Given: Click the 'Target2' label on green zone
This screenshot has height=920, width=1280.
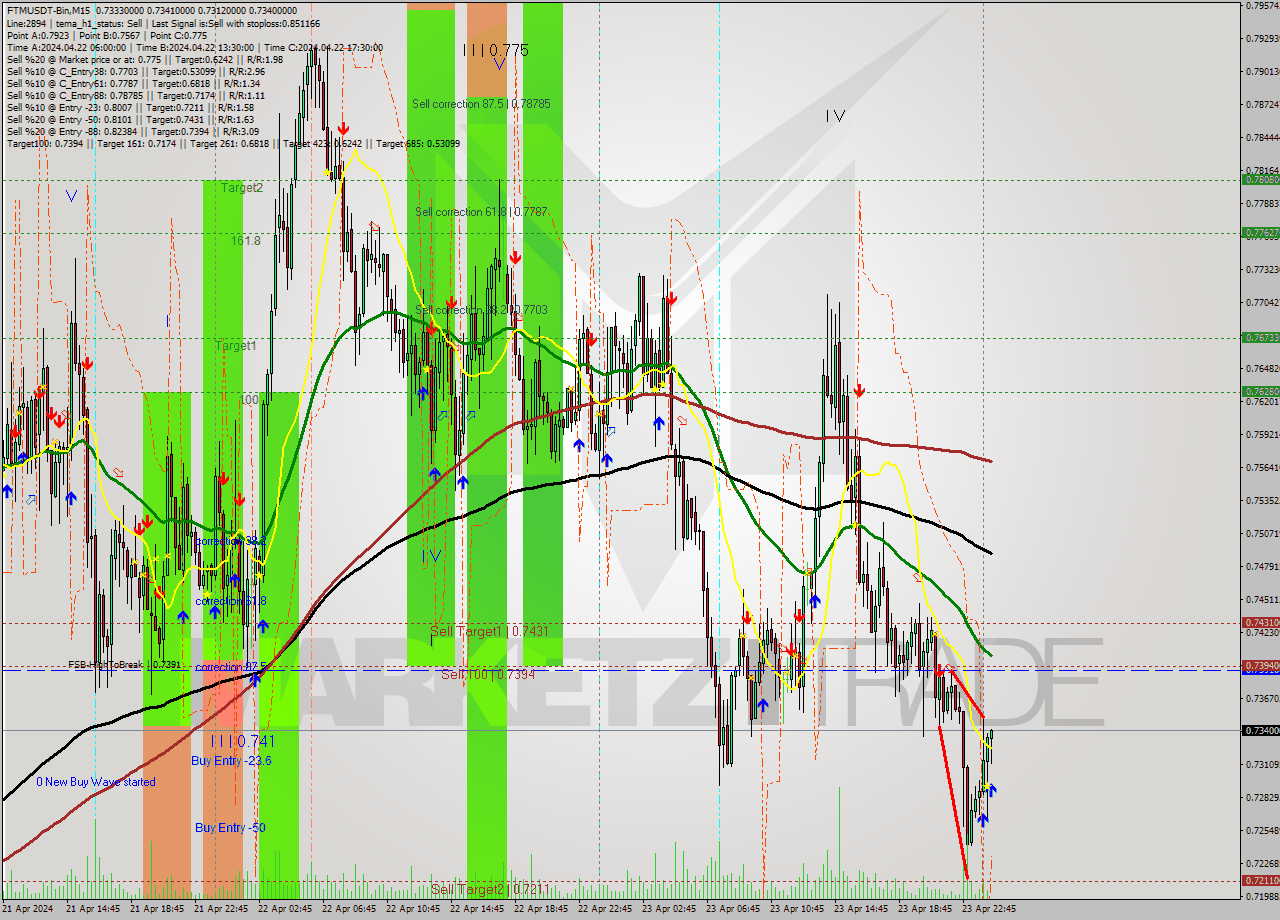Looking at the screenshot, I should 242,187.
